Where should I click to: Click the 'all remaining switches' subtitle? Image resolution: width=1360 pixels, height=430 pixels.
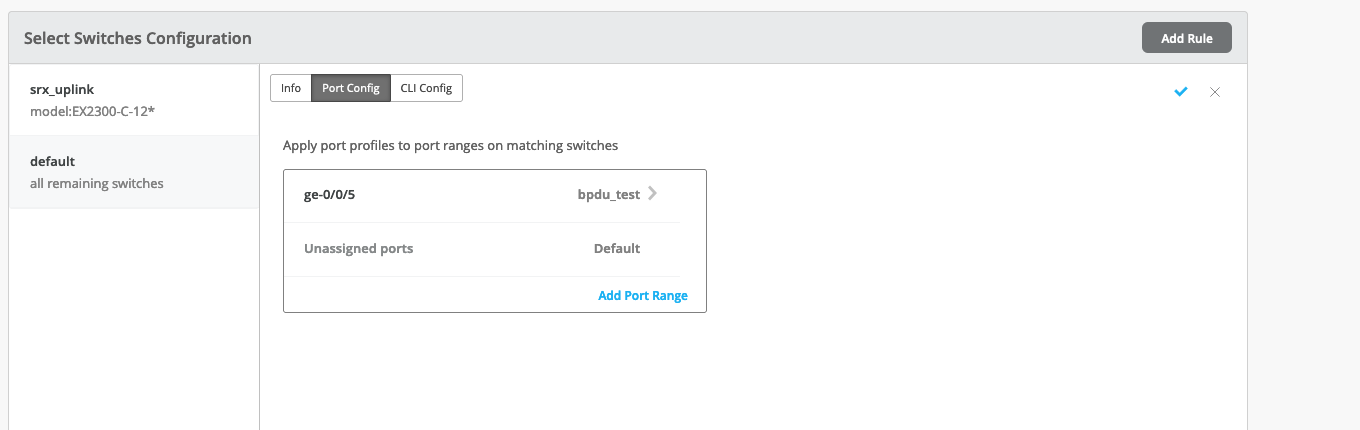pyautogui.click(x=96, y=183)
